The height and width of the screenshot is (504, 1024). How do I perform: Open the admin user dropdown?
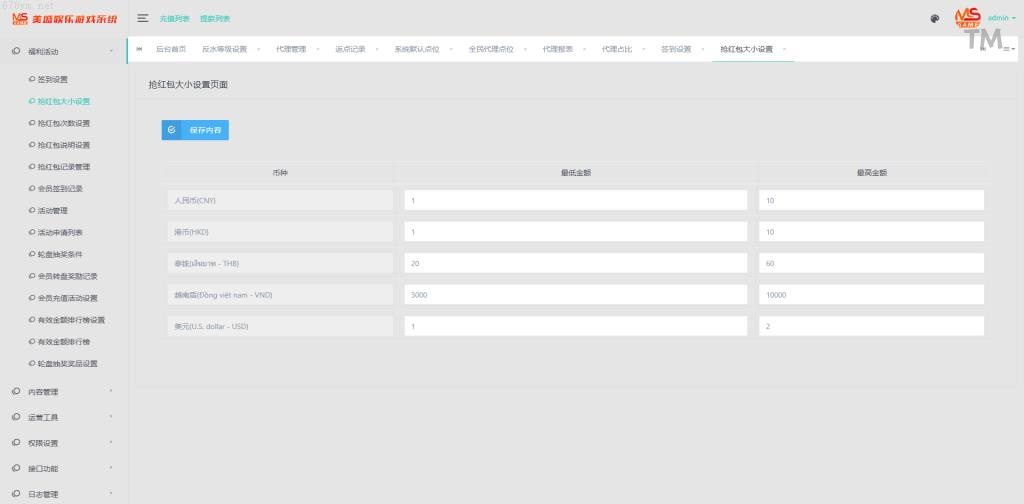(x=1001, y=18)
